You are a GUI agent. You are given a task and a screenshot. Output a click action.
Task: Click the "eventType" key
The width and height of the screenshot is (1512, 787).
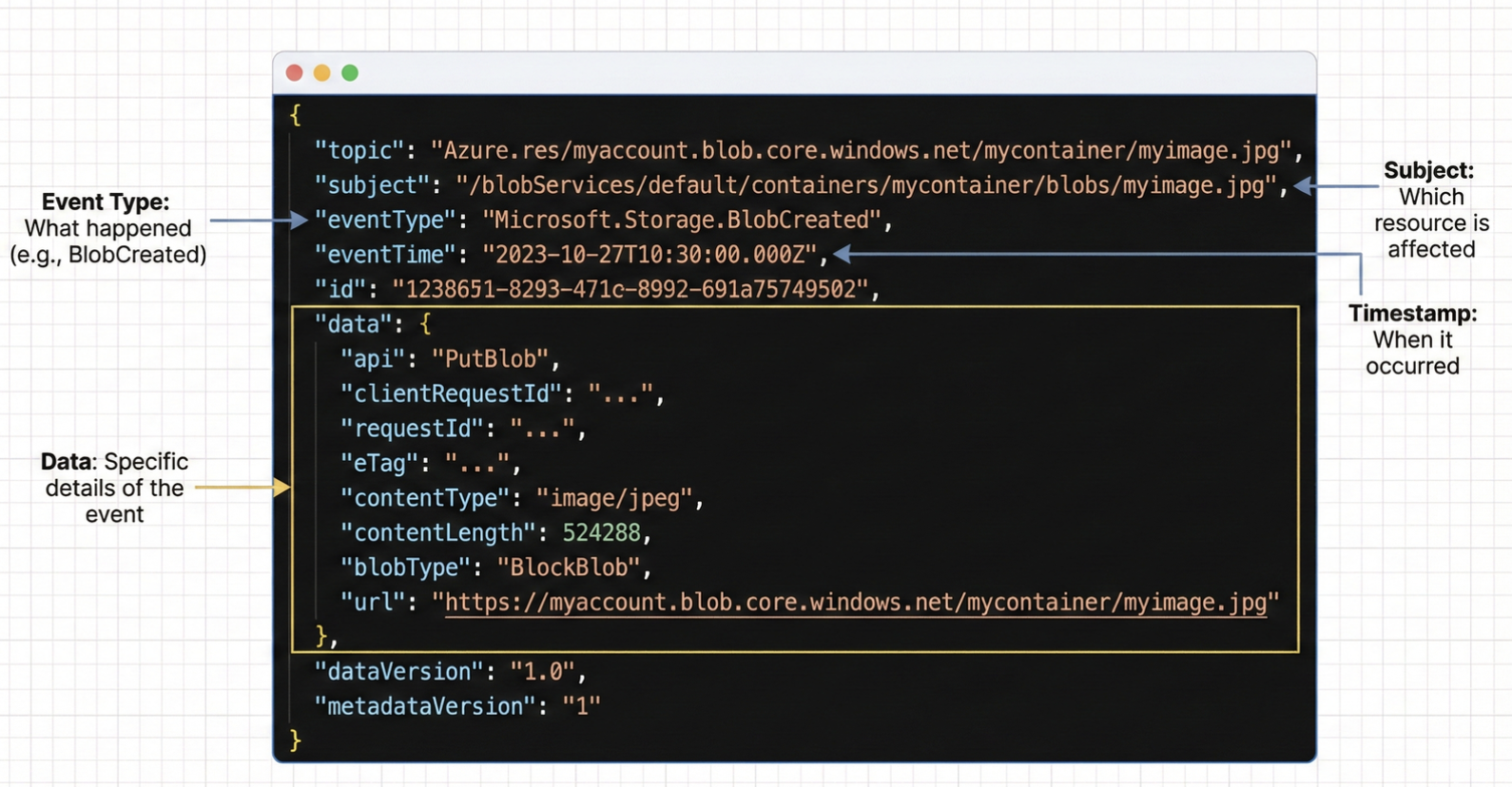coord(385,220)
